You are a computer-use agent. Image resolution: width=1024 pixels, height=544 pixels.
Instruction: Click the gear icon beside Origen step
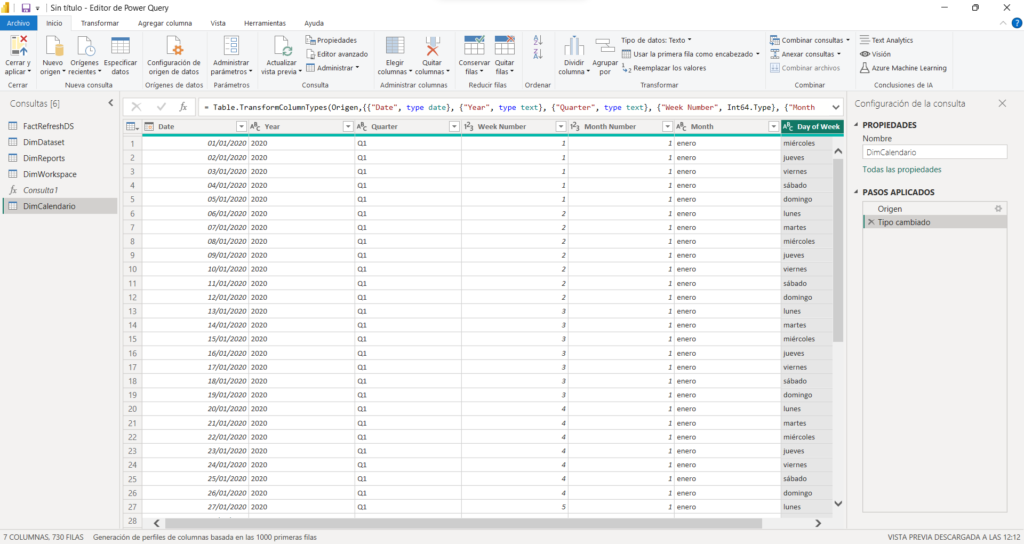pyautogui.click(x=997, y=208)
